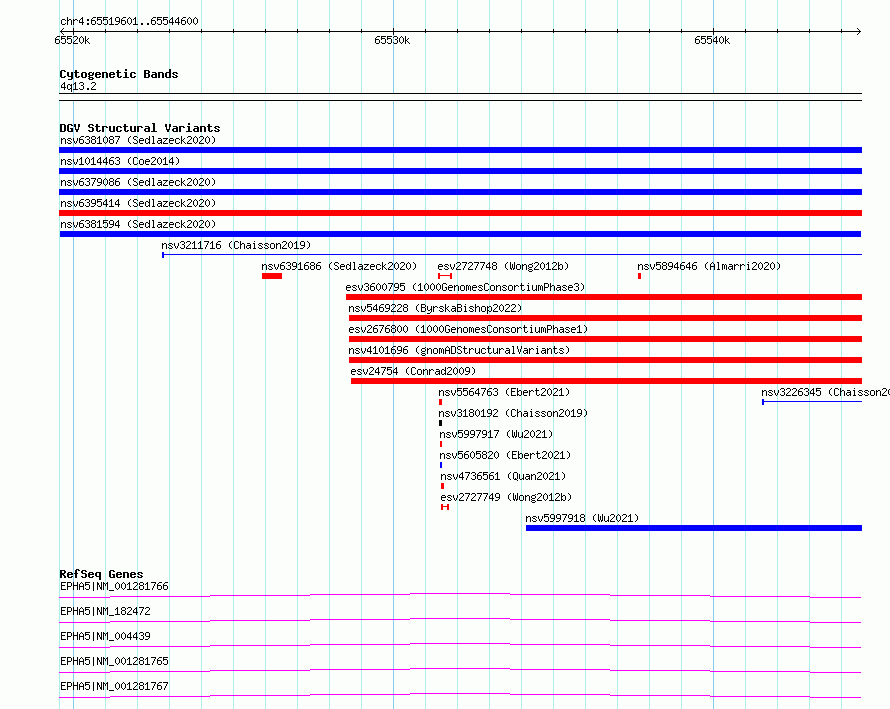The image size is (890, 709).
Task: Click the black nsv3180192 marker
Action: coord(440,423)
